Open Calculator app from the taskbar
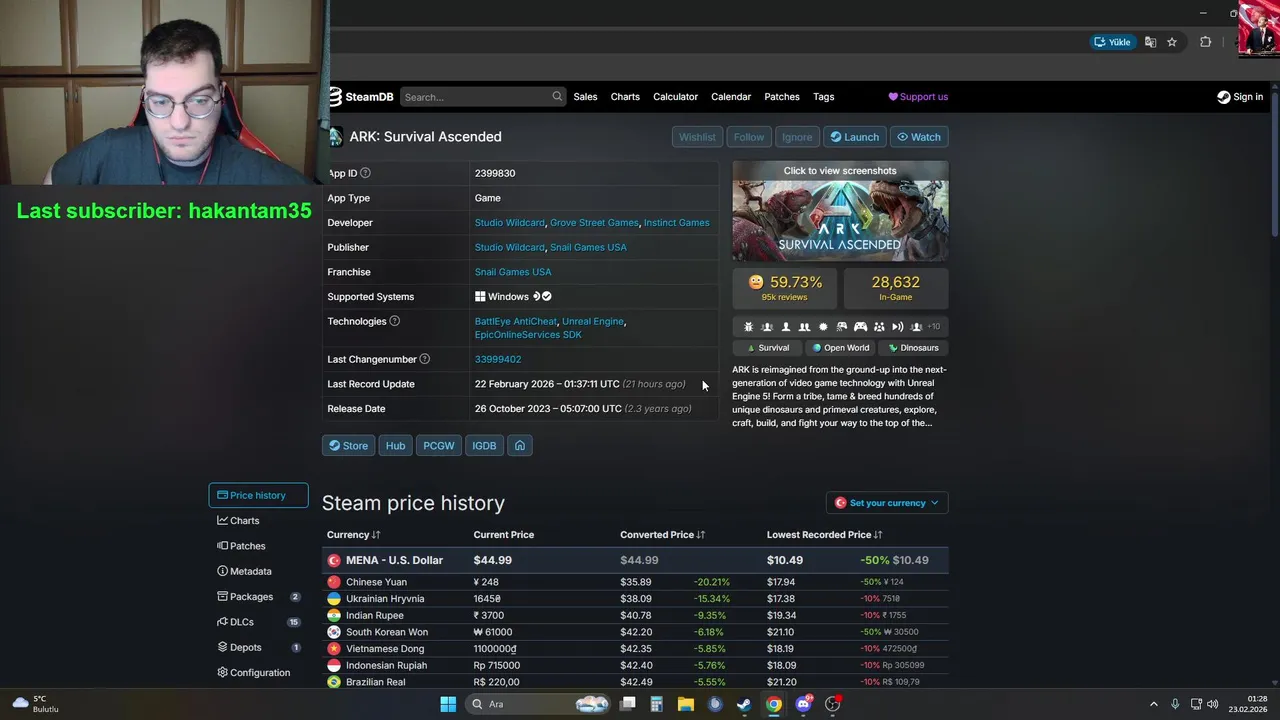Image resolution: width=1280 pixels, height=720 pixels. [657, 704]
